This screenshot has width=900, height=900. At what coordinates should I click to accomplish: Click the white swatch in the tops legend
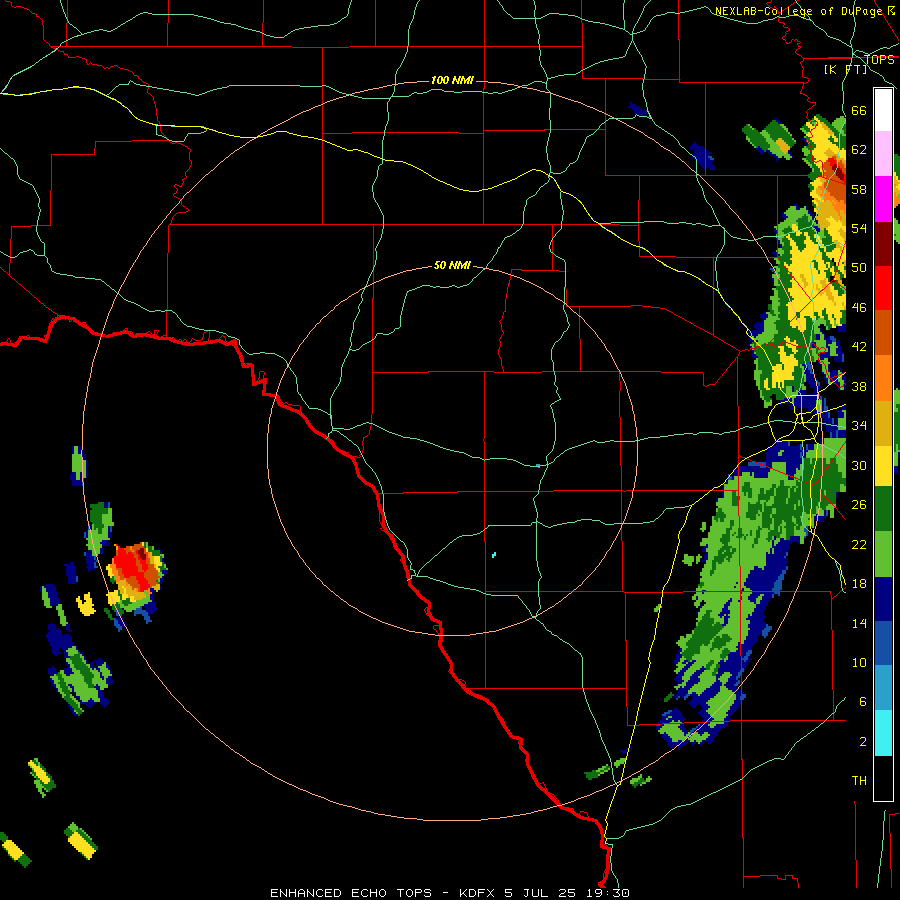[x=883, y=110]
